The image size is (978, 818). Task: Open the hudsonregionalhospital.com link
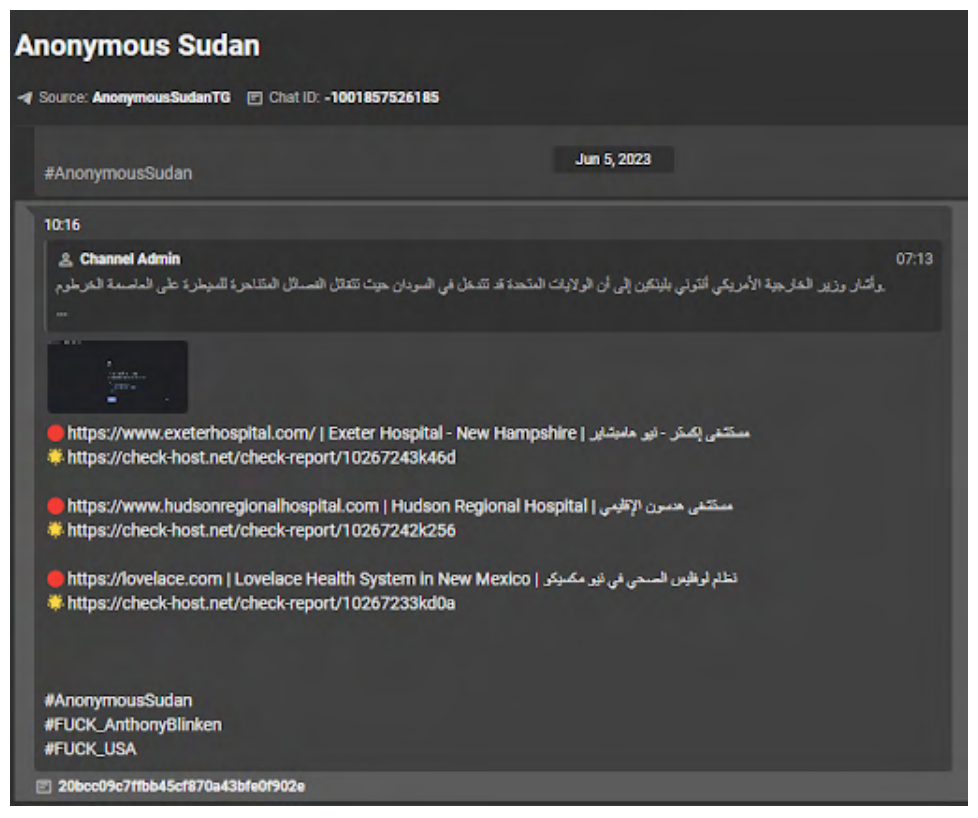223,506
